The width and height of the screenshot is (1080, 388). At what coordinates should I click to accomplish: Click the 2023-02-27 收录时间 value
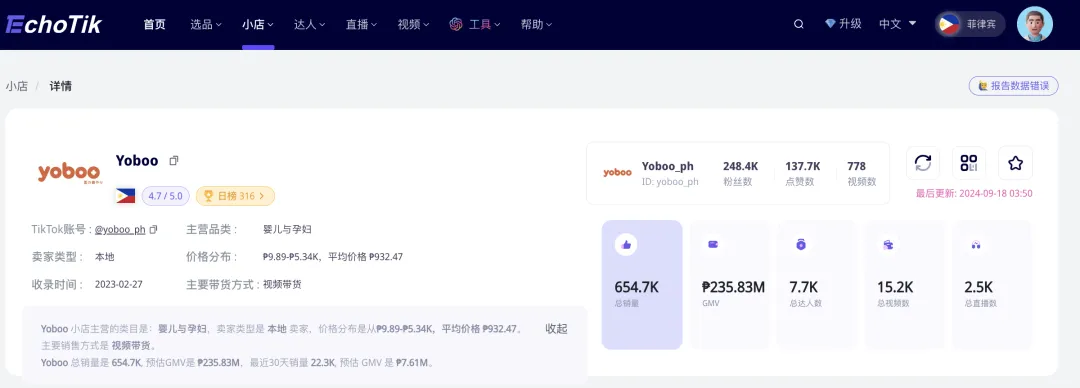pos(118,284)
